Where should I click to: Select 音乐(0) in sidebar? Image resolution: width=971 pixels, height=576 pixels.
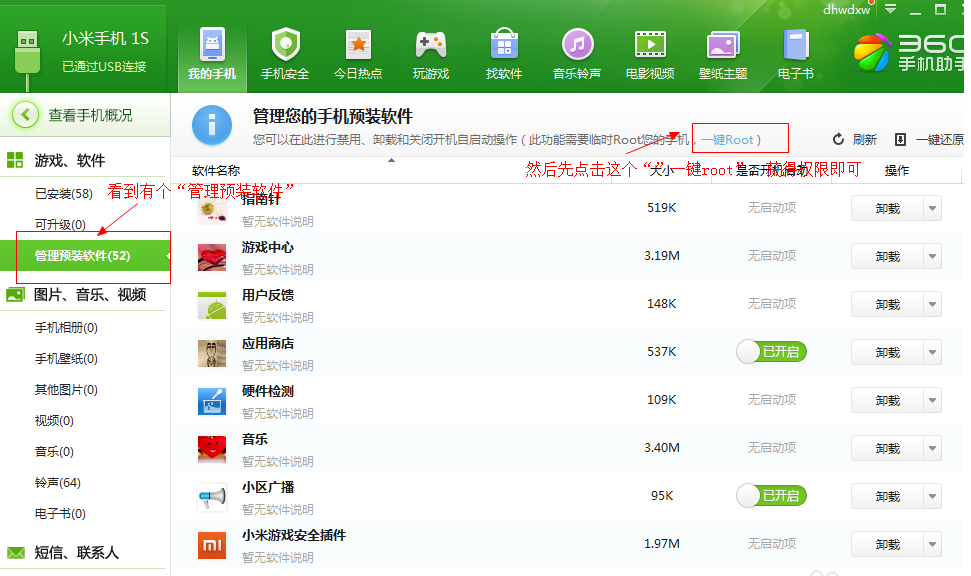[54, 452]
